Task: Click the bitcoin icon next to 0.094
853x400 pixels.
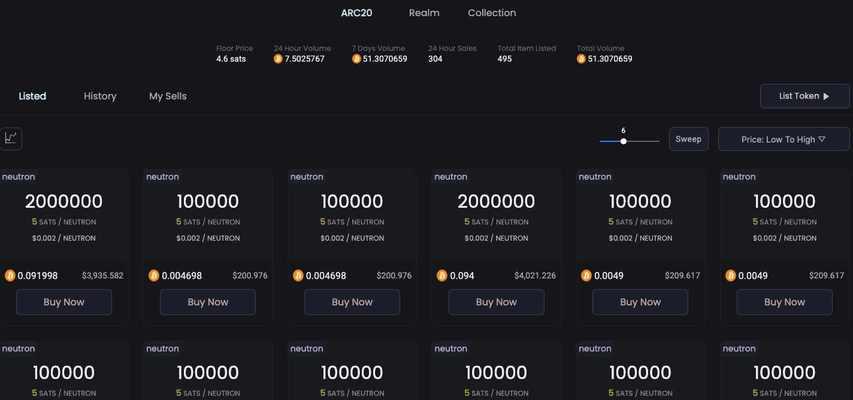Action: coord(442,275)
